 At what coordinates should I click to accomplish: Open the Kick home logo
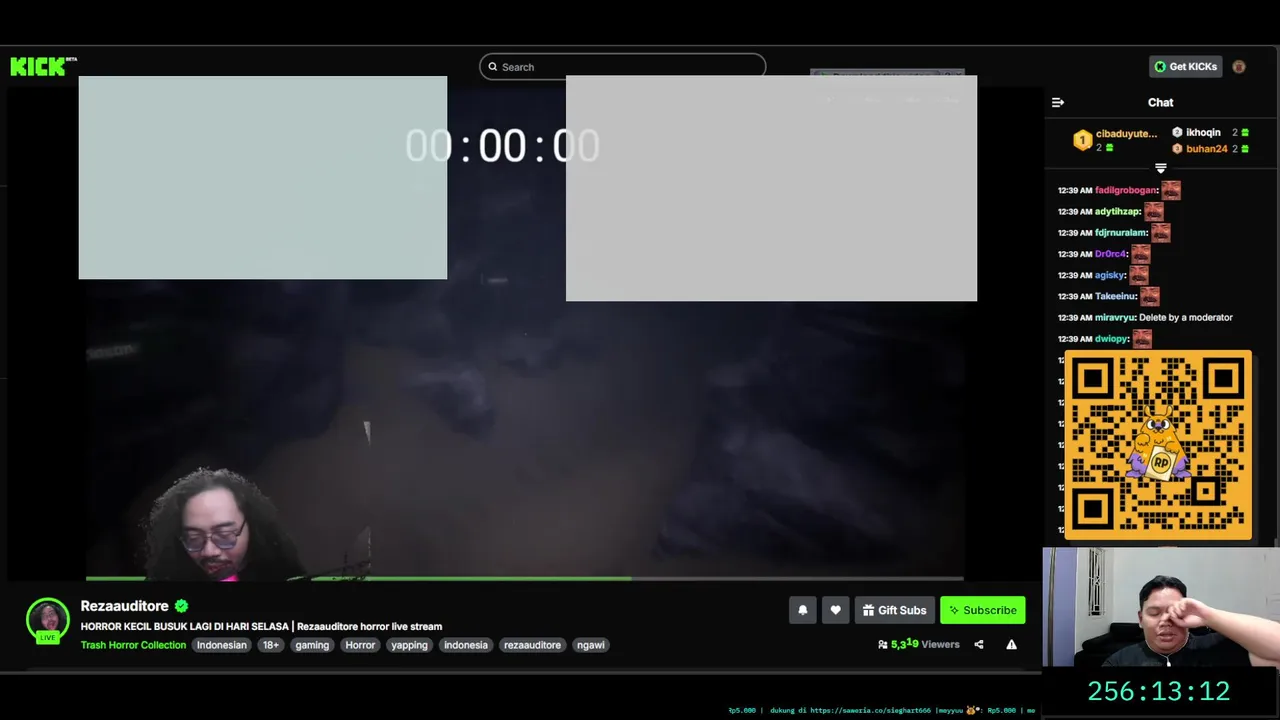[x=43, y=67]
